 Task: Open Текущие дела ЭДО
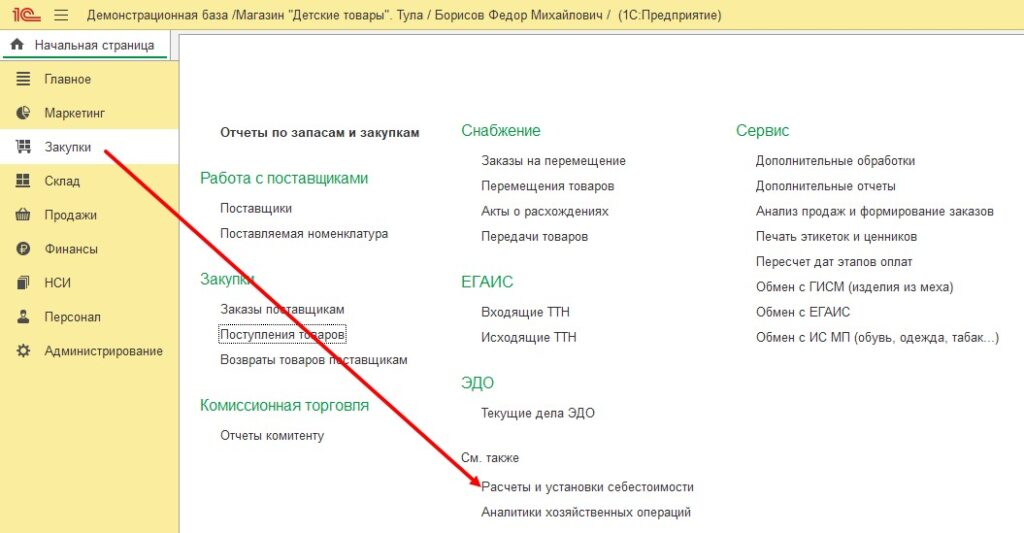coord(537,413)
